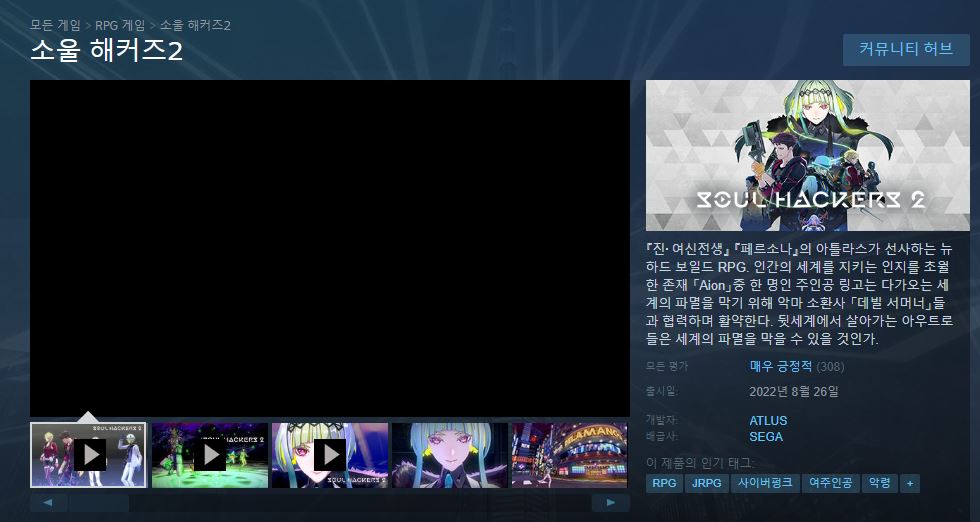Select the RPG popular tag

pyautogui.click(x=664, y=483)
